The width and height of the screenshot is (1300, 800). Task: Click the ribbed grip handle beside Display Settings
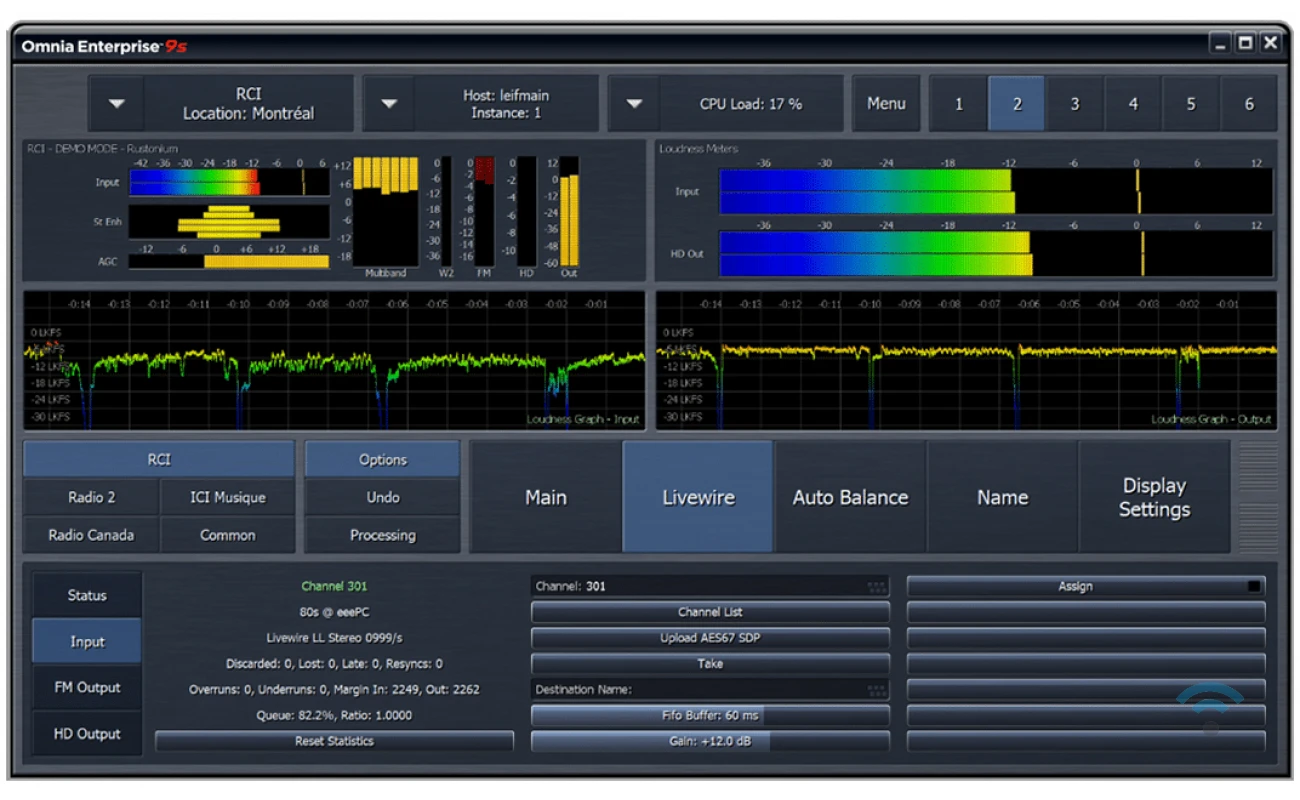point(1257,497)
